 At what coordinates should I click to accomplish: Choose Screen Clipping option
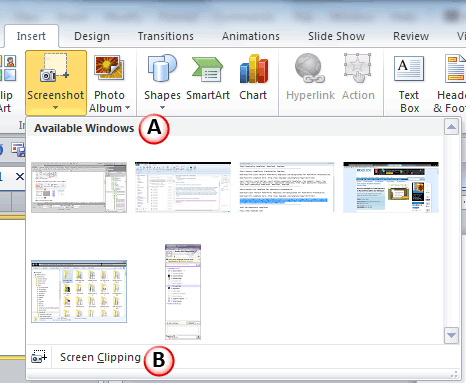point(100,357)
